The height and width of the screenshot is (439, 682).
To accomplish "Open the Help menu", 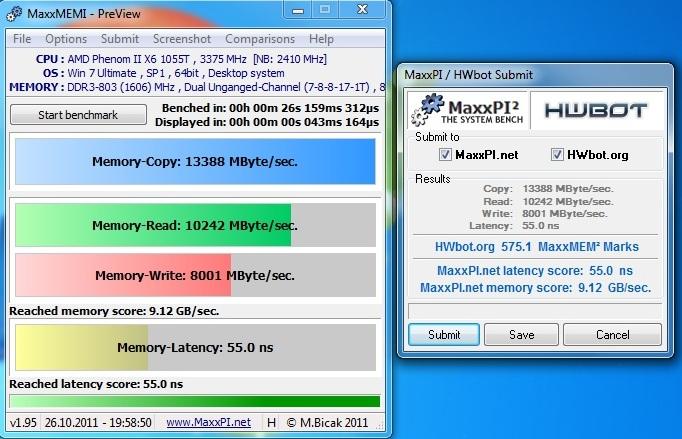I will pos(321,39).
